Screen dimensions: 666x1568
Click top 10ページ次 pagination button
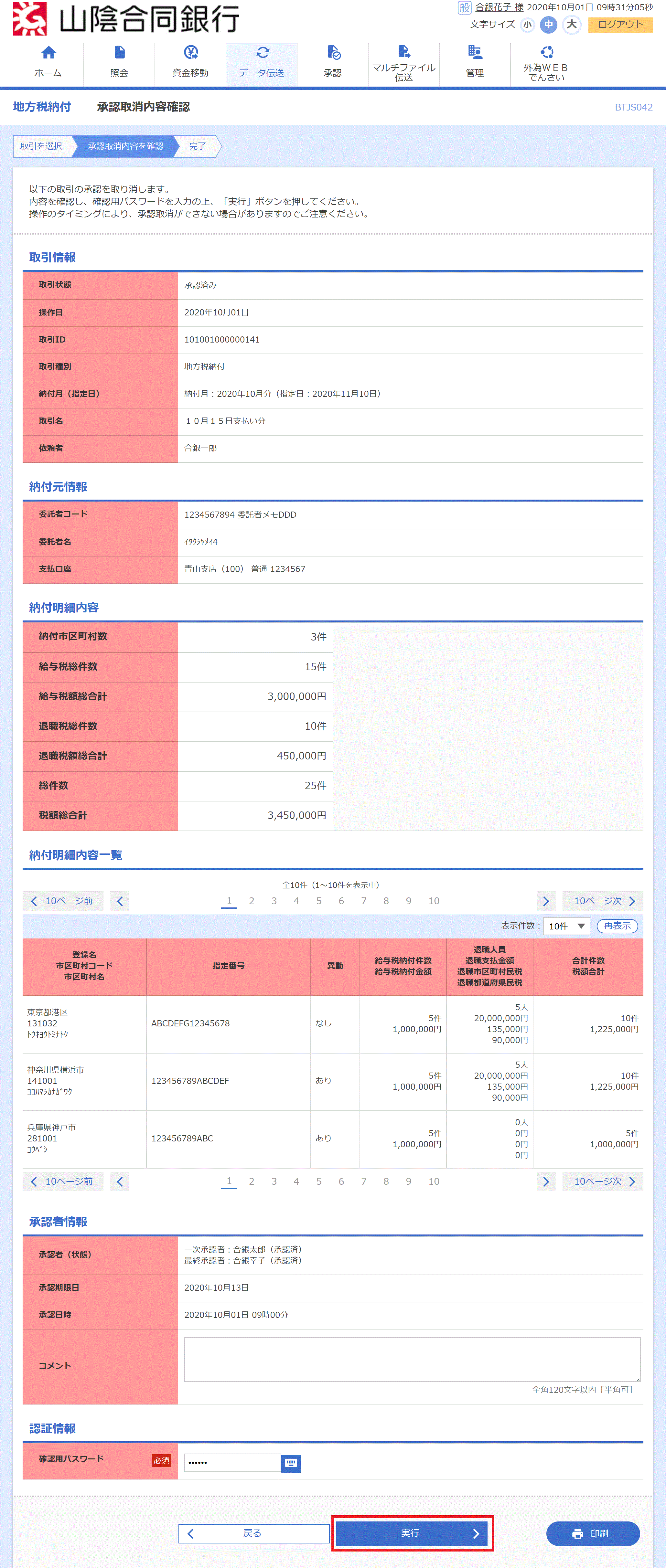pyautogui.click(x=603, y=901)
